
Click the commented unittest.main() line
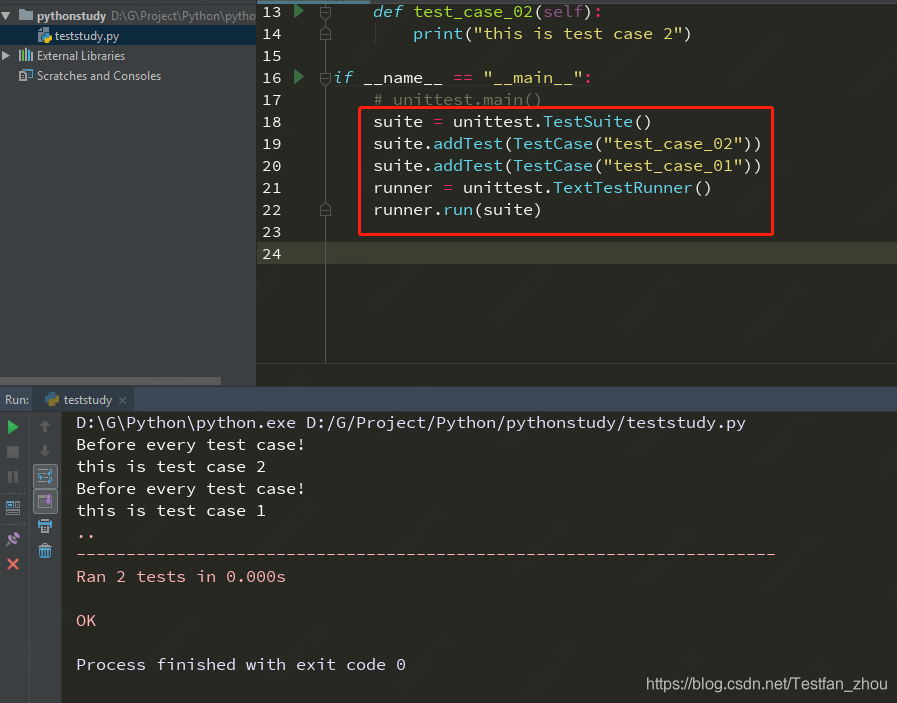pyautogui.click(x=457, y=100)
